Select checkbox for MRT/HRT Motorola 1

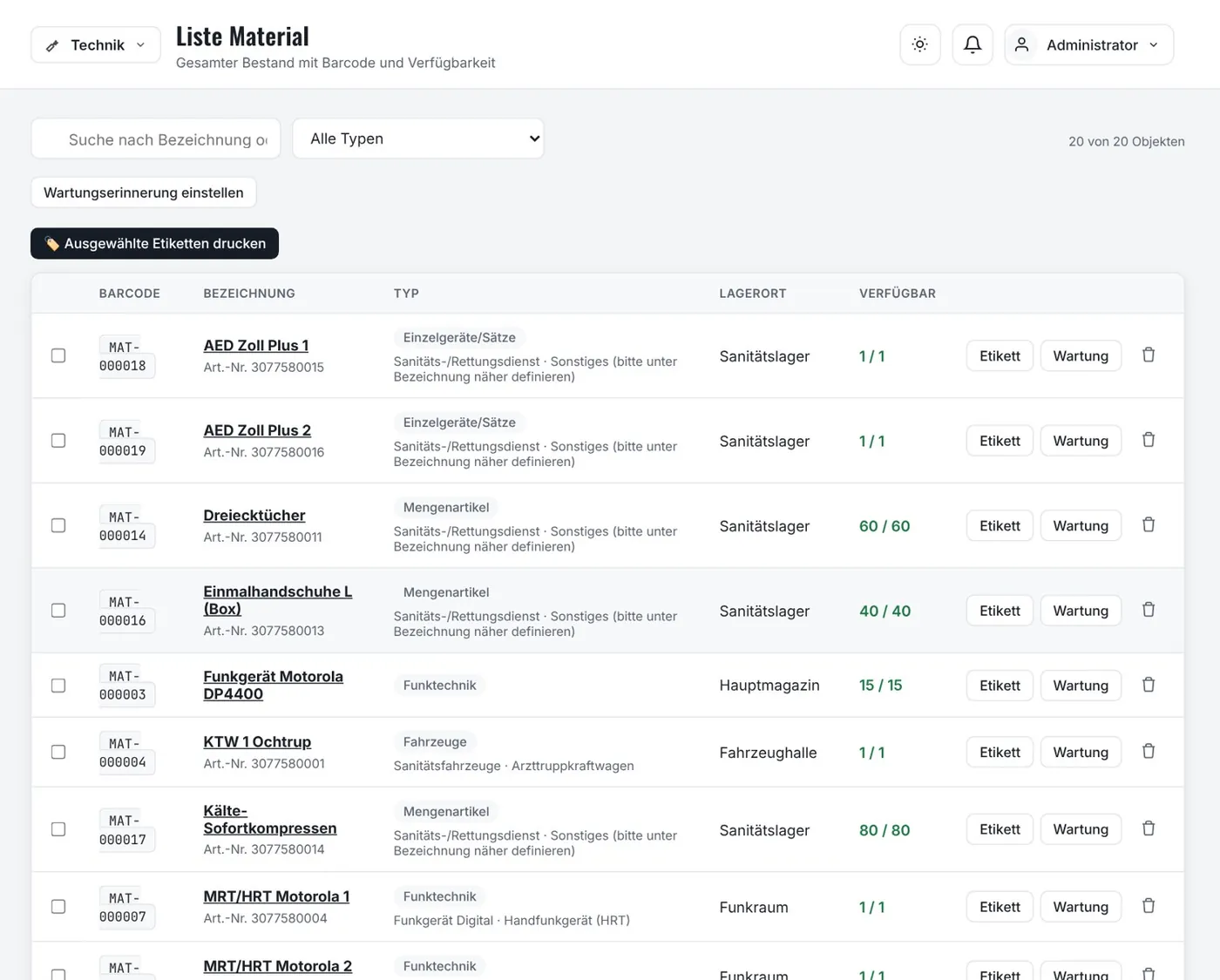click(x=58, y=907)
